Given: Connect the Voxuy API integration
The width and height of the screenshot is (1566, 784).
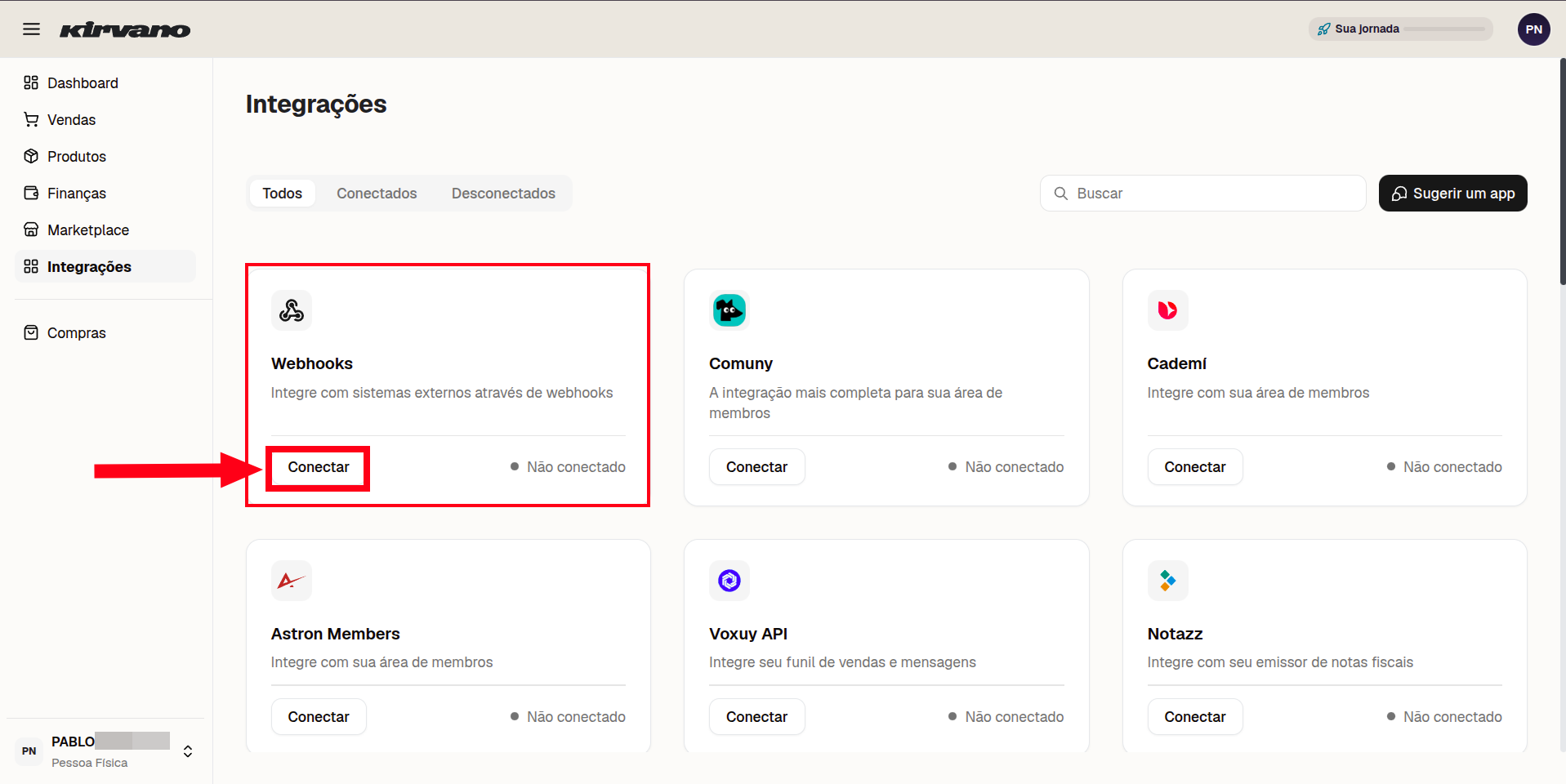Looking at the screenshot, I should (756, 717).
